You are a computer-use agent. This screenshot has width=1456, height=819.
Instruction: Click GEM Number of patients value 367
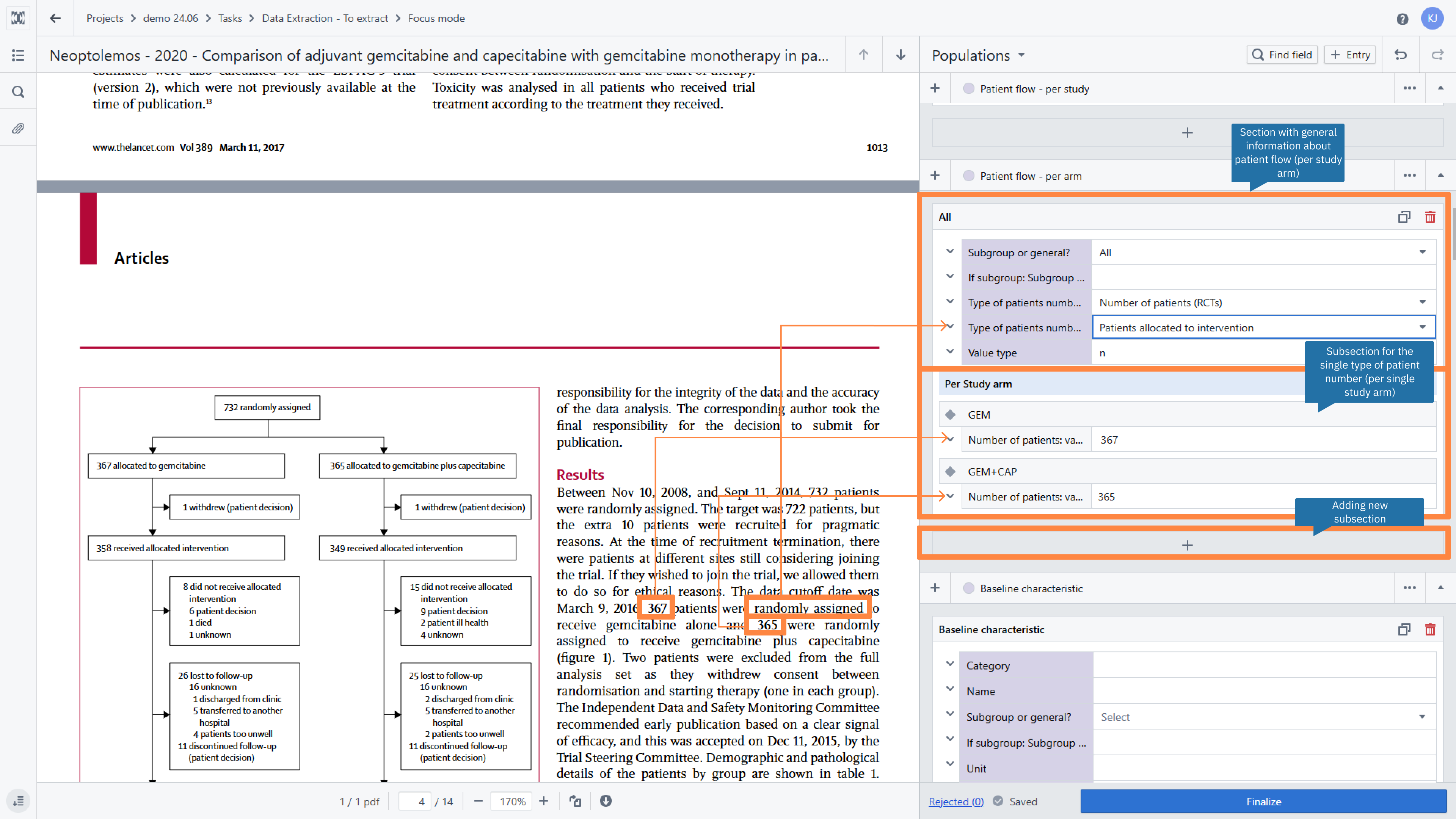tap(1263, 440)
